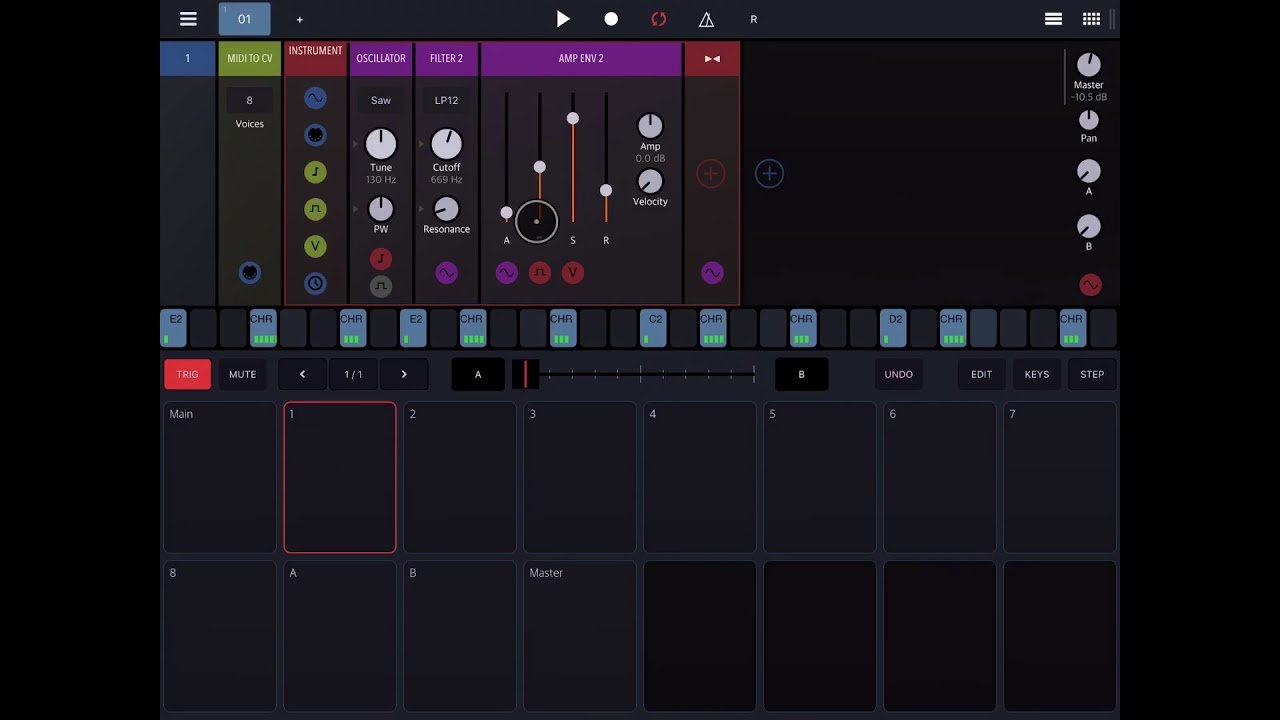Viewport: 1280px width, 720px height.
Task: Click the Sustain slider handle
Action: click(x=572, y=118)
